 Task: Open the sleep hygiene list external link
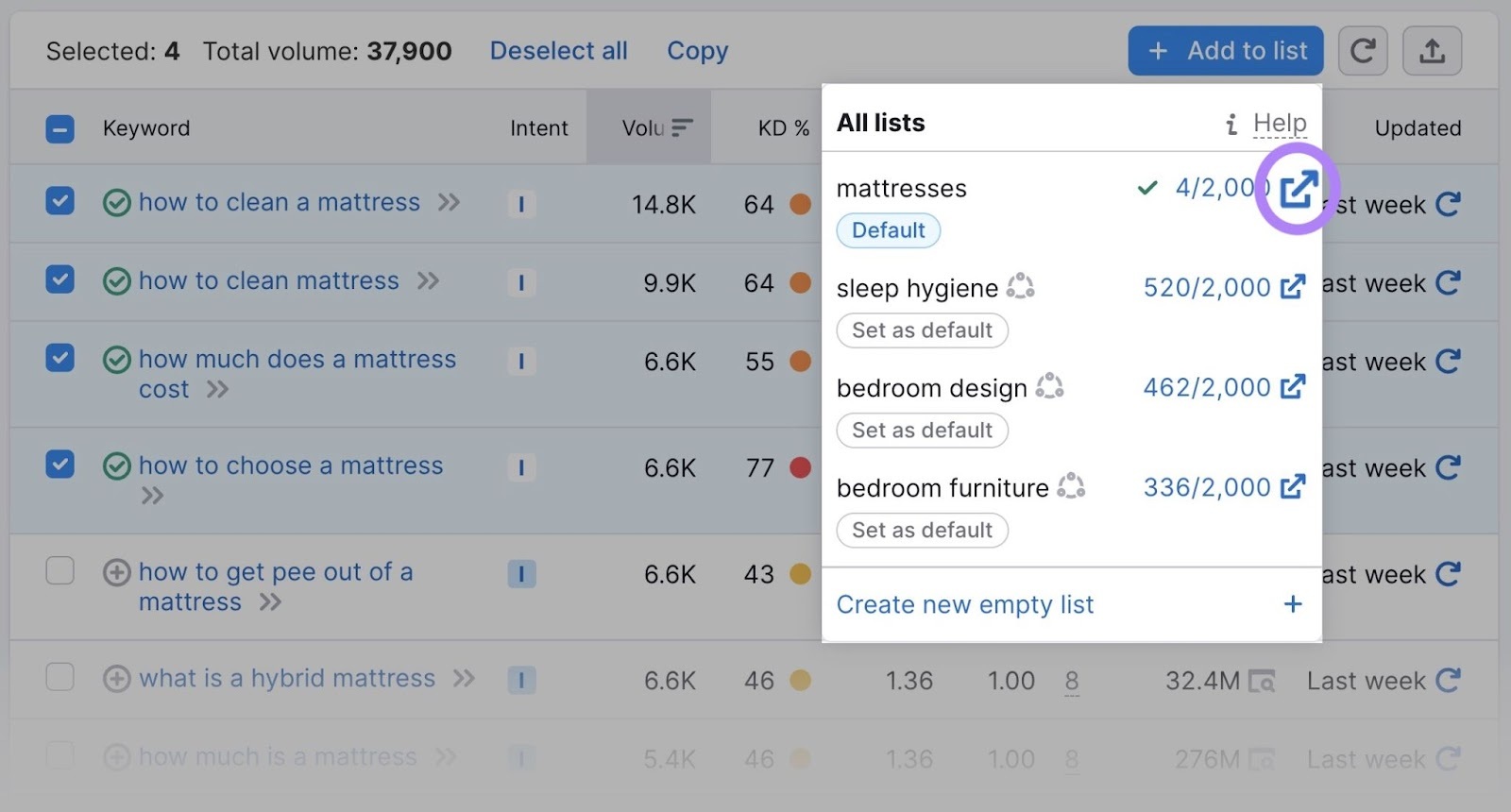1293,287
